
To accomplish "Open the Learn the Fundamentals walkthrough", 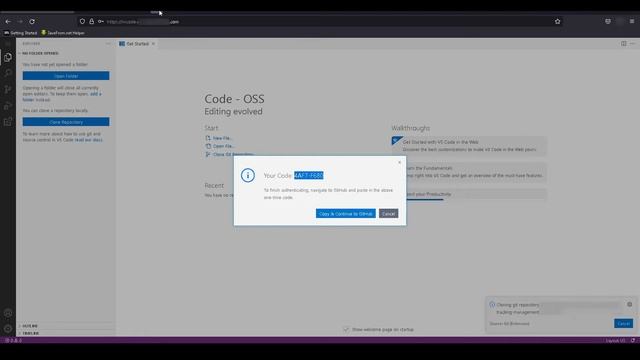I will click(476, 172).
